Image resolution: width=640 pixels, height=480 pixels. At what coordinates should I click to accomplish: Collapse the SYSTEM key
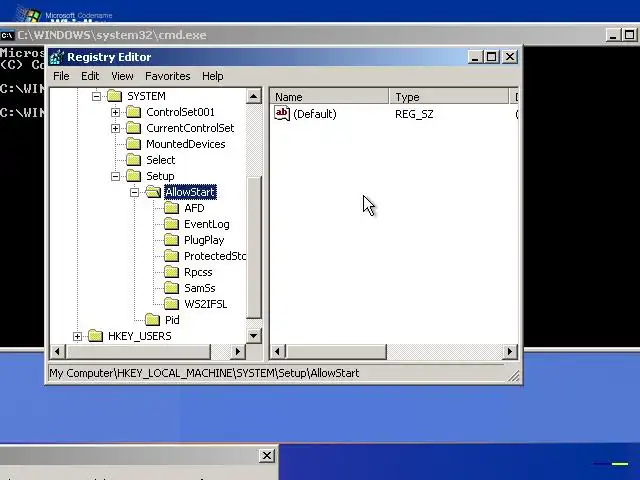(96, 96)
